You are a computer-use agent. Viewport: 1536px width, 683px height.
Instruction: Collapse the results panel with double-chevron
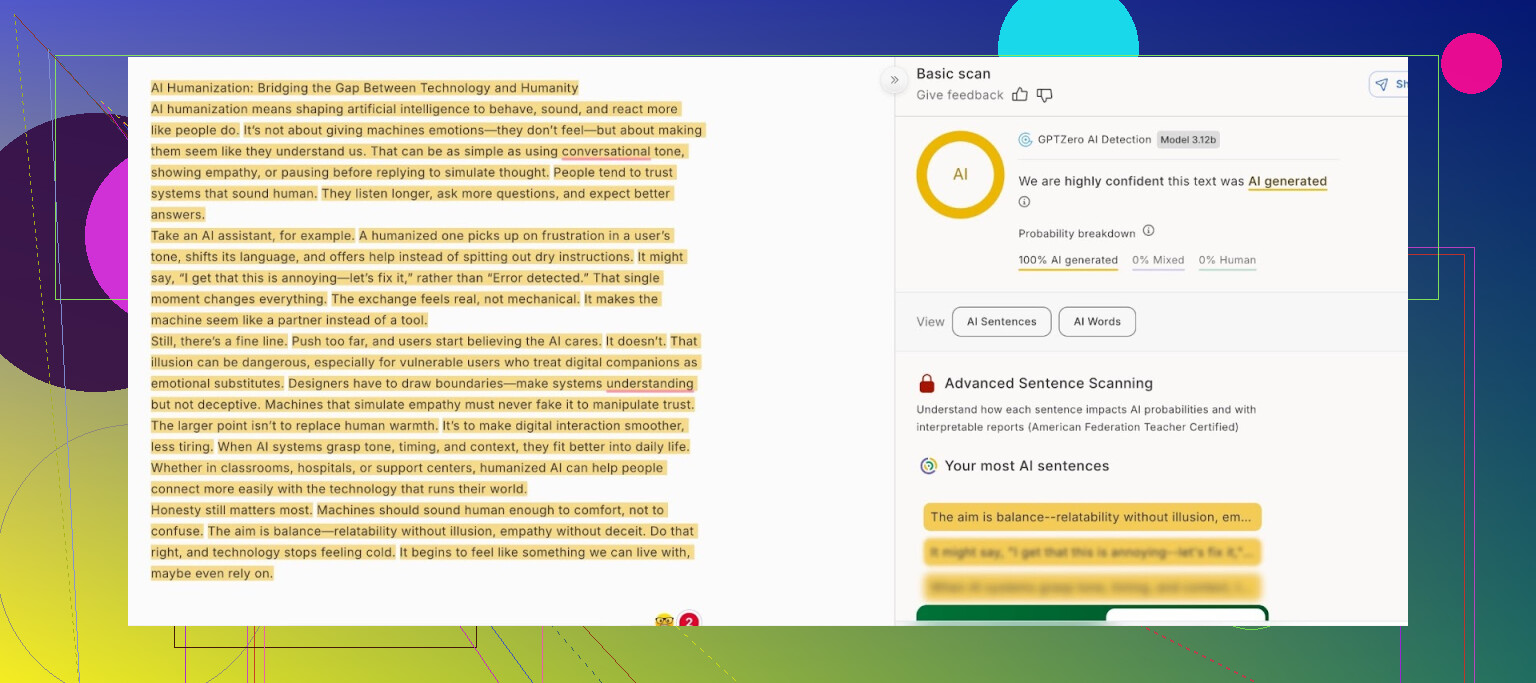894,80
